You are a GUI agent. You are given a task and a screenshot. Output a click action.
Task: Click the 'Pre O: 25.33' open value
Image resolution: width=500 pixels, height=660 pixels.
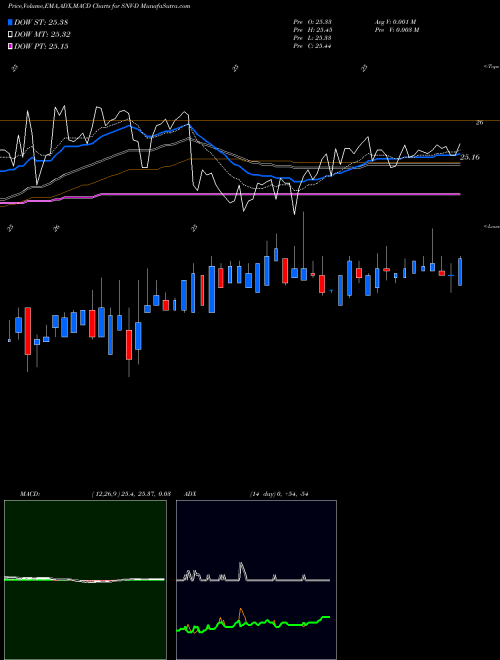point(312,22)
